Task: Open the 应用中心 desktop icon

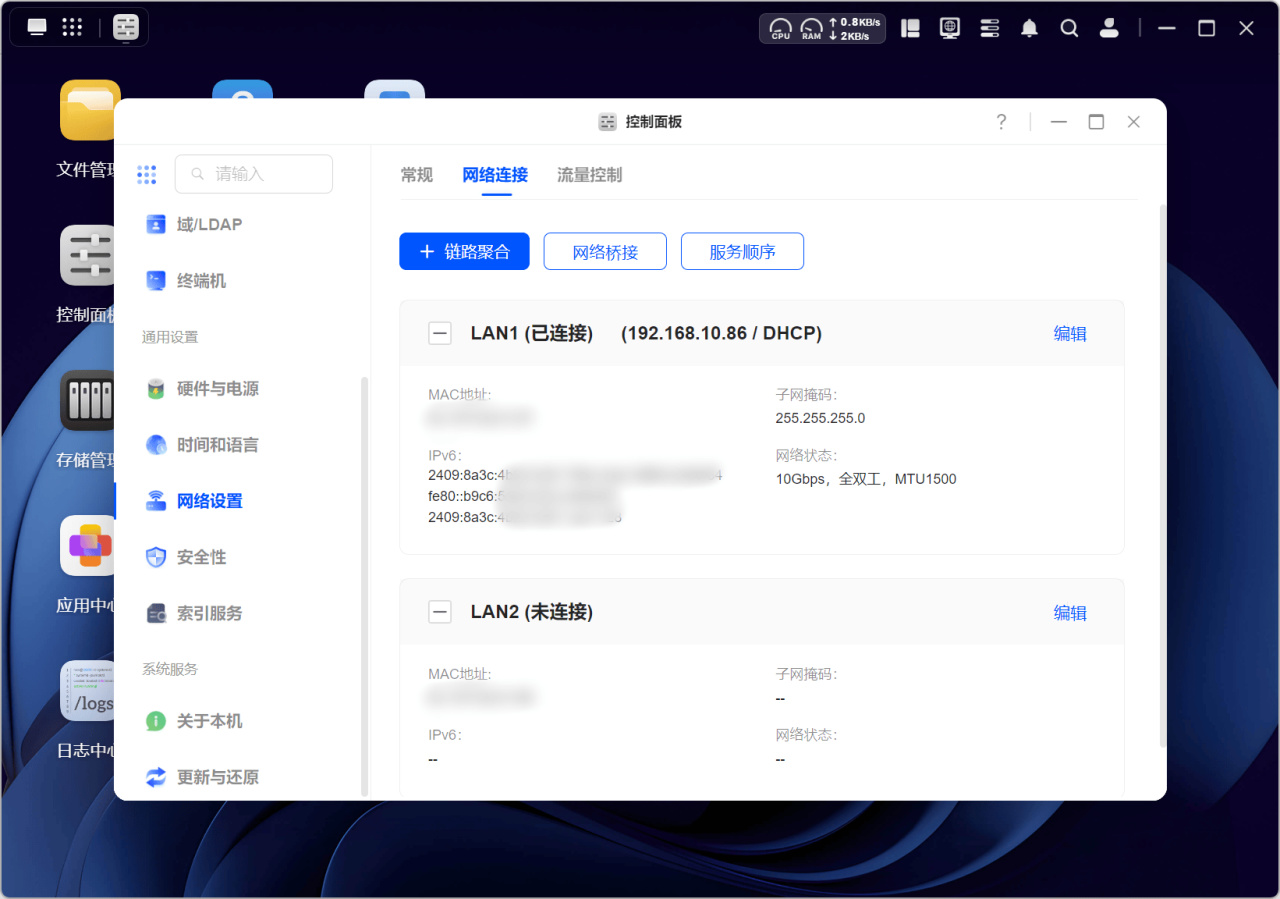Action: click(88, 545)
